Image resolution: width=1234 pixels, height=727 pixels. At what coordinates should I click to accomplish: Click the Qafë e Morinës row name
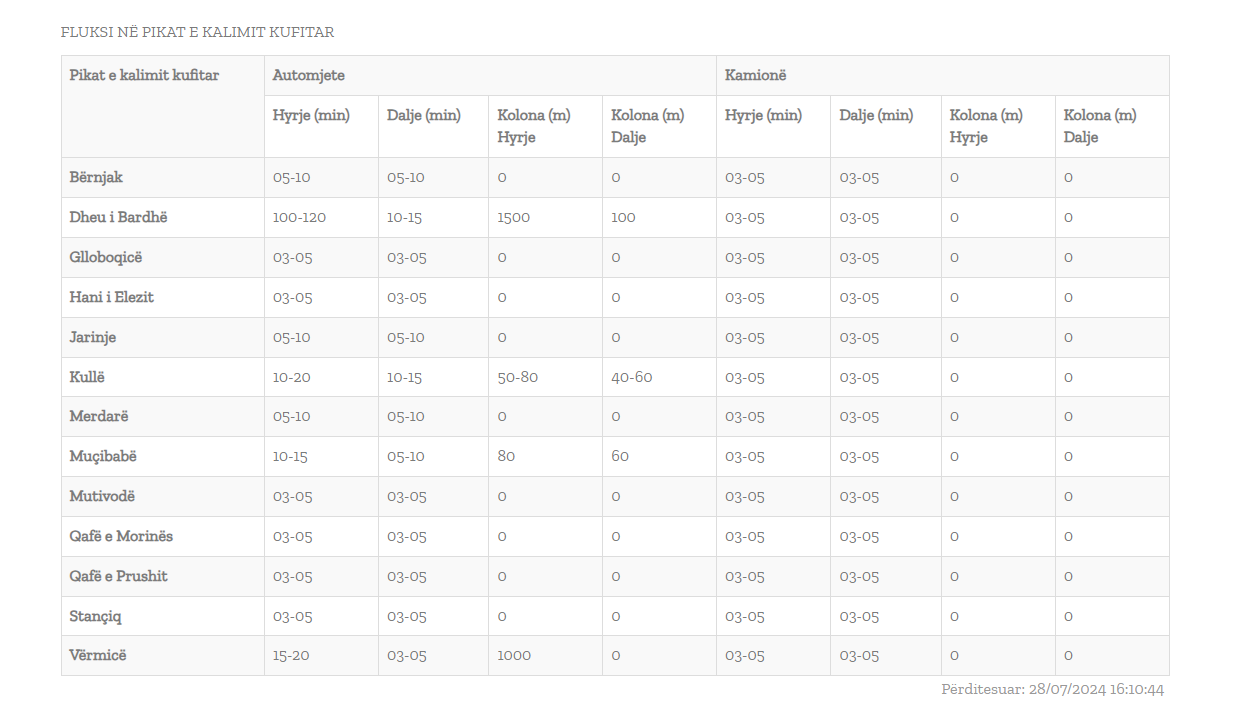121,536
